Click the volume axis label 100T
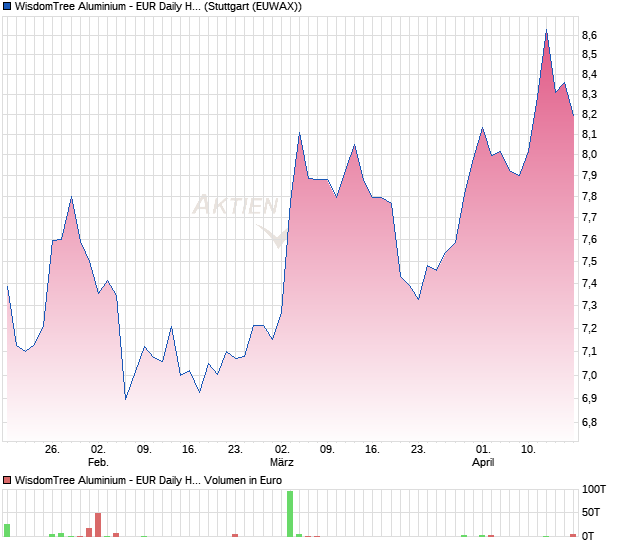Viewport: 620px width, 546px height. coord(594,489)
